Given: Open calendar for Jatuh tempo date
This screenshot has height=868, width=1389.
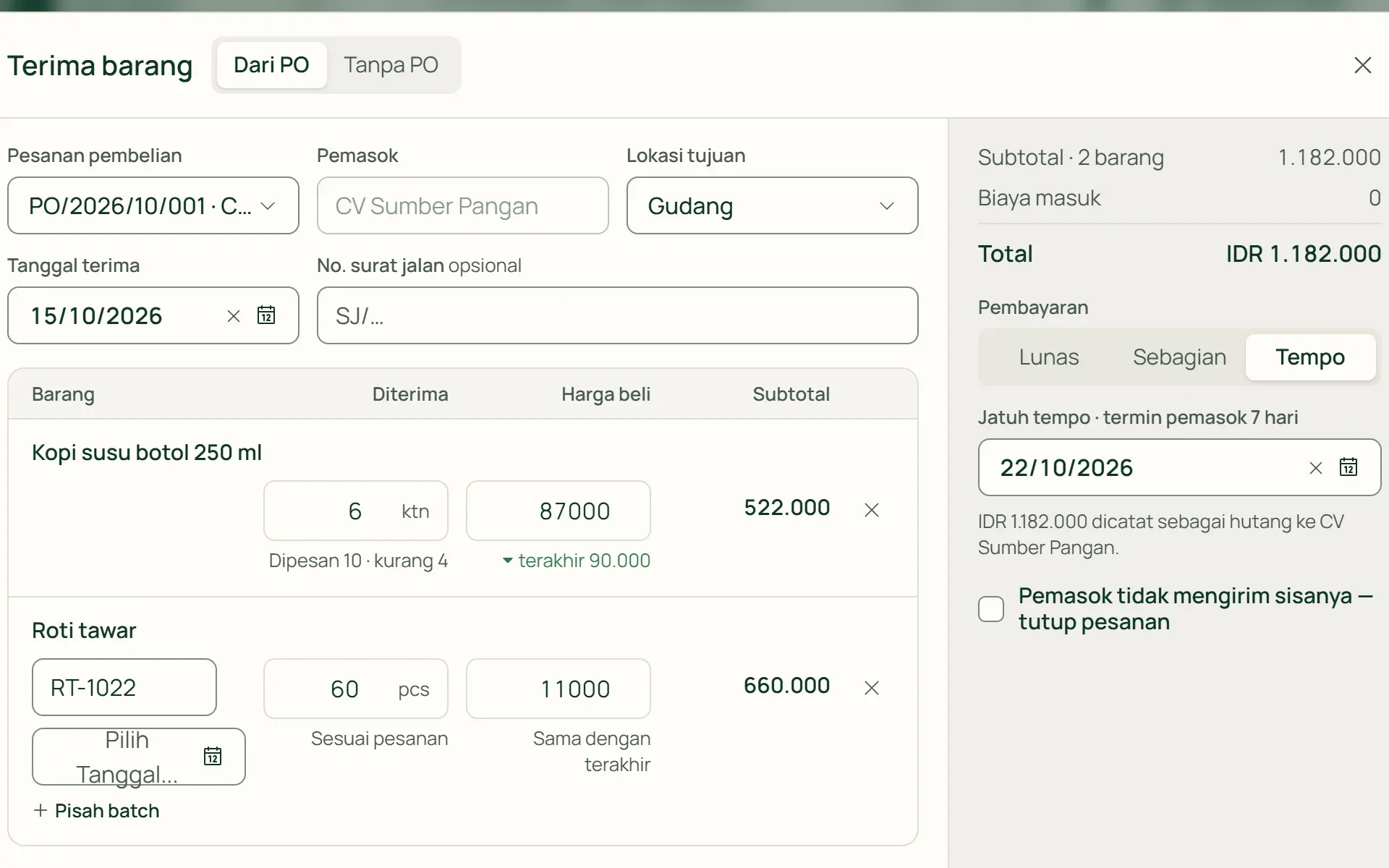Looking at the screenshot, I should click(1348, 467).
